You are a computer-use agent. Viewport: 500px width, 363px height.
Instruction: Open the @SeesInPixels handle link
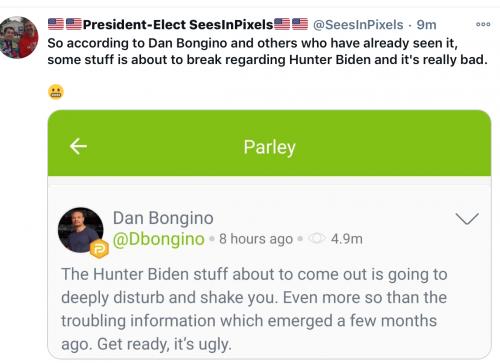coord(358,25)
